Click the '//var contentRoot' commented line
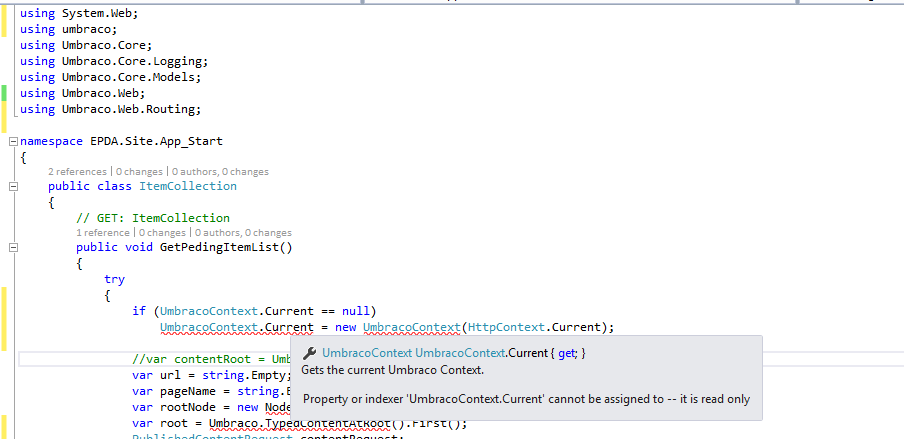This screenshot has width=904, height=439. click(211, 359)
